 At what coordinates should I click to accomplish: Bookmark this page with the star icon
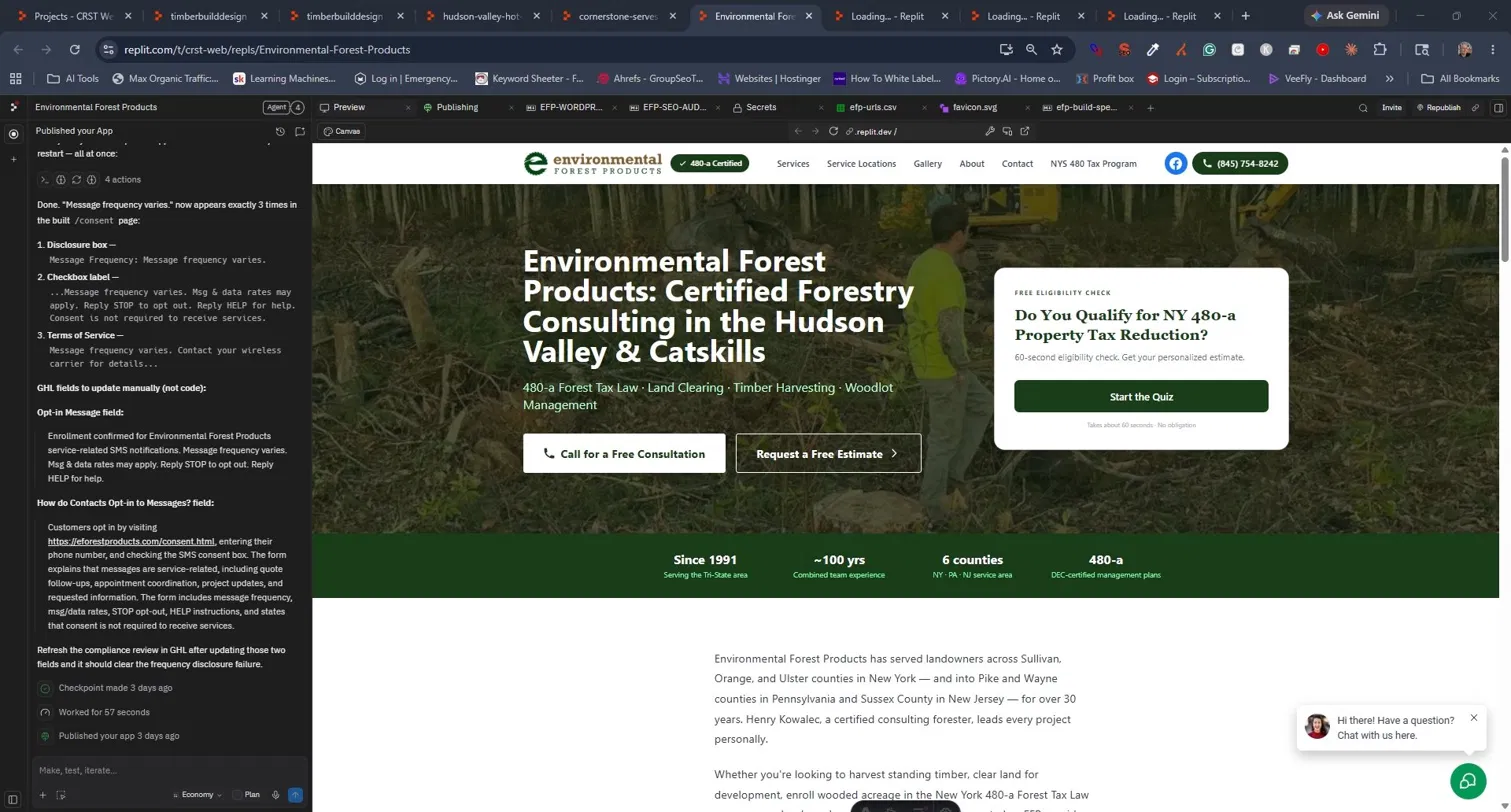(x=1057, y=49)
